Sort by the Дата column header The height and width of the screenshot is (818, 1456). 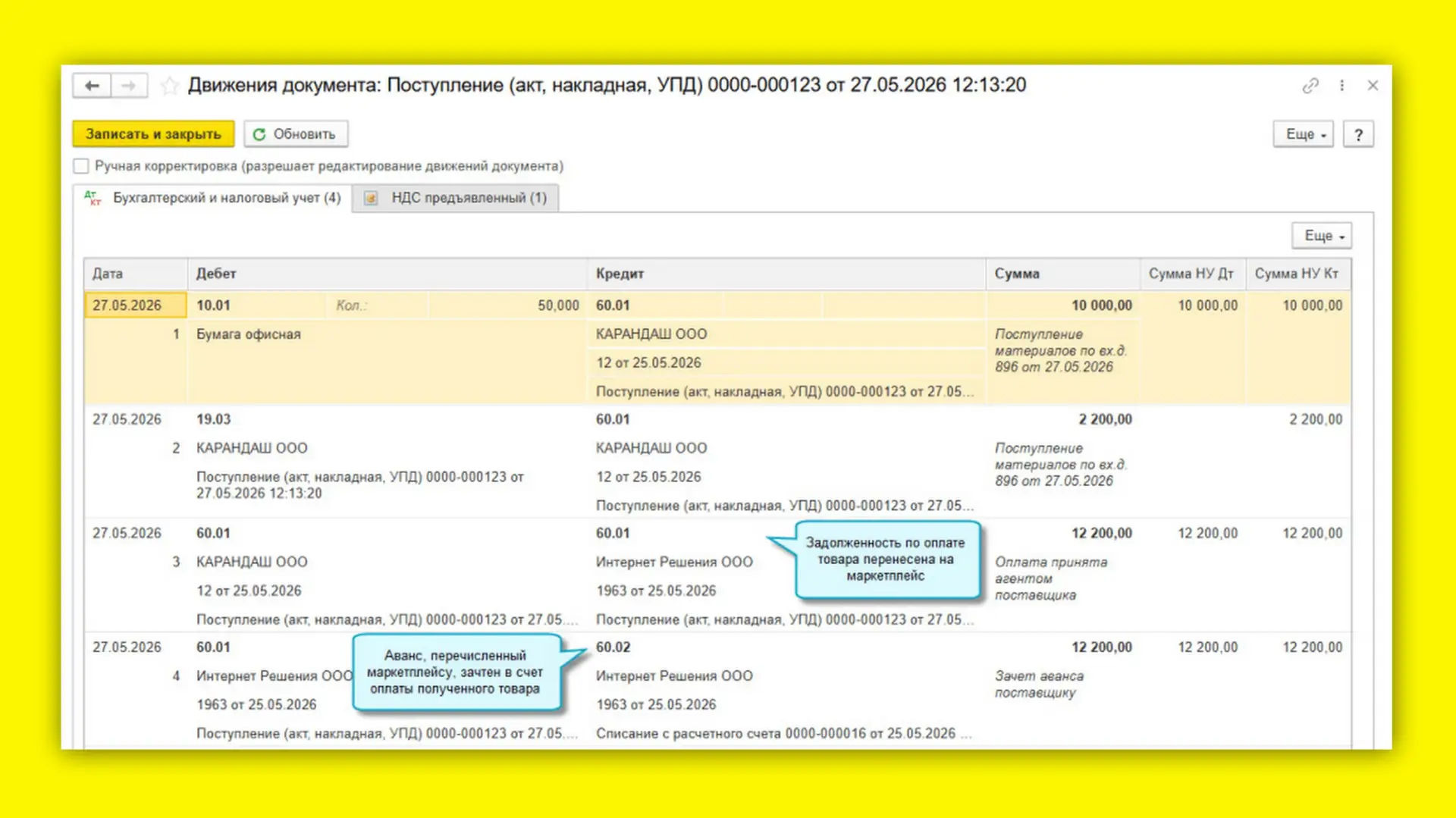pos(136,274)
